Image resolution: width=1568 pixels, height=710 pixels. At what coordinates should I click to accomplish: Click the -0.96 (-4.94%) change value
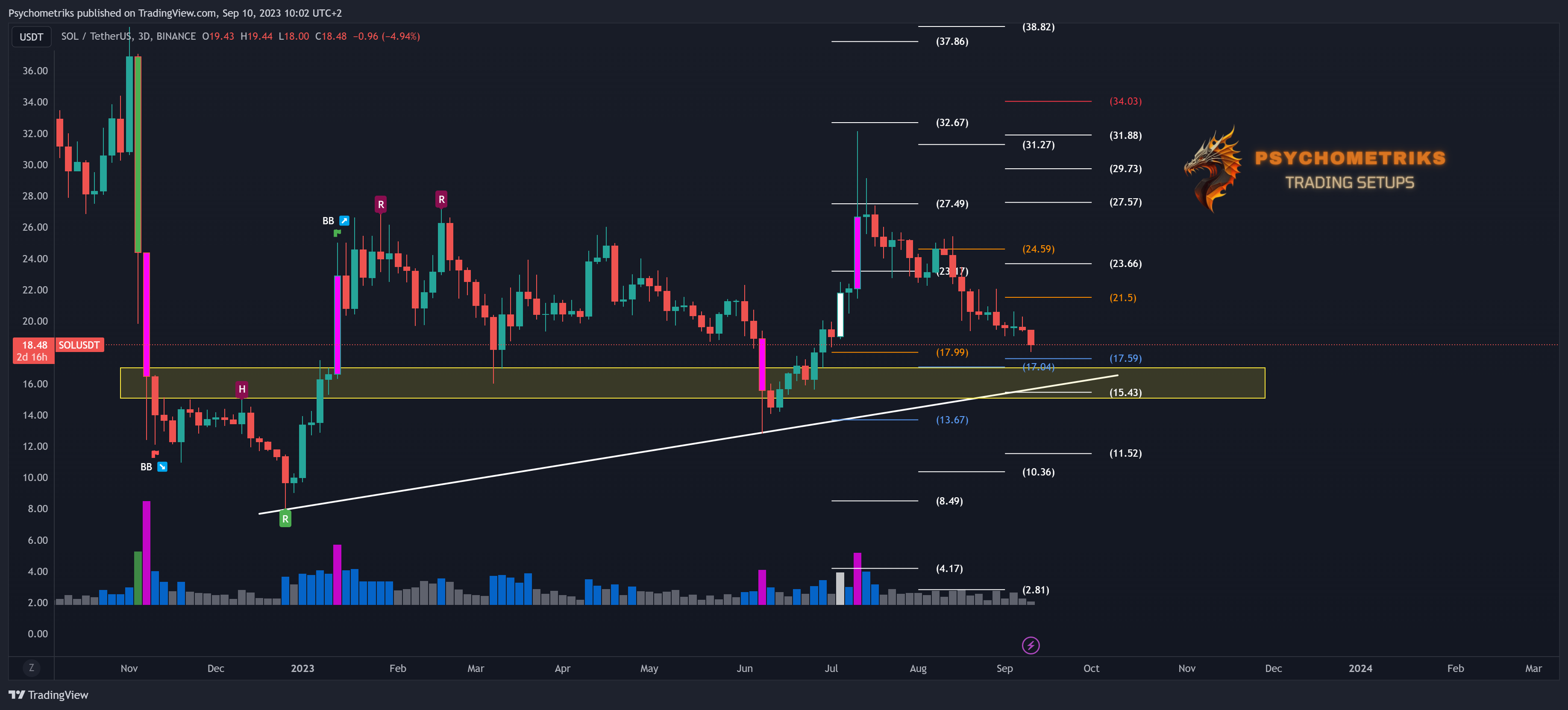pos(386,36)
